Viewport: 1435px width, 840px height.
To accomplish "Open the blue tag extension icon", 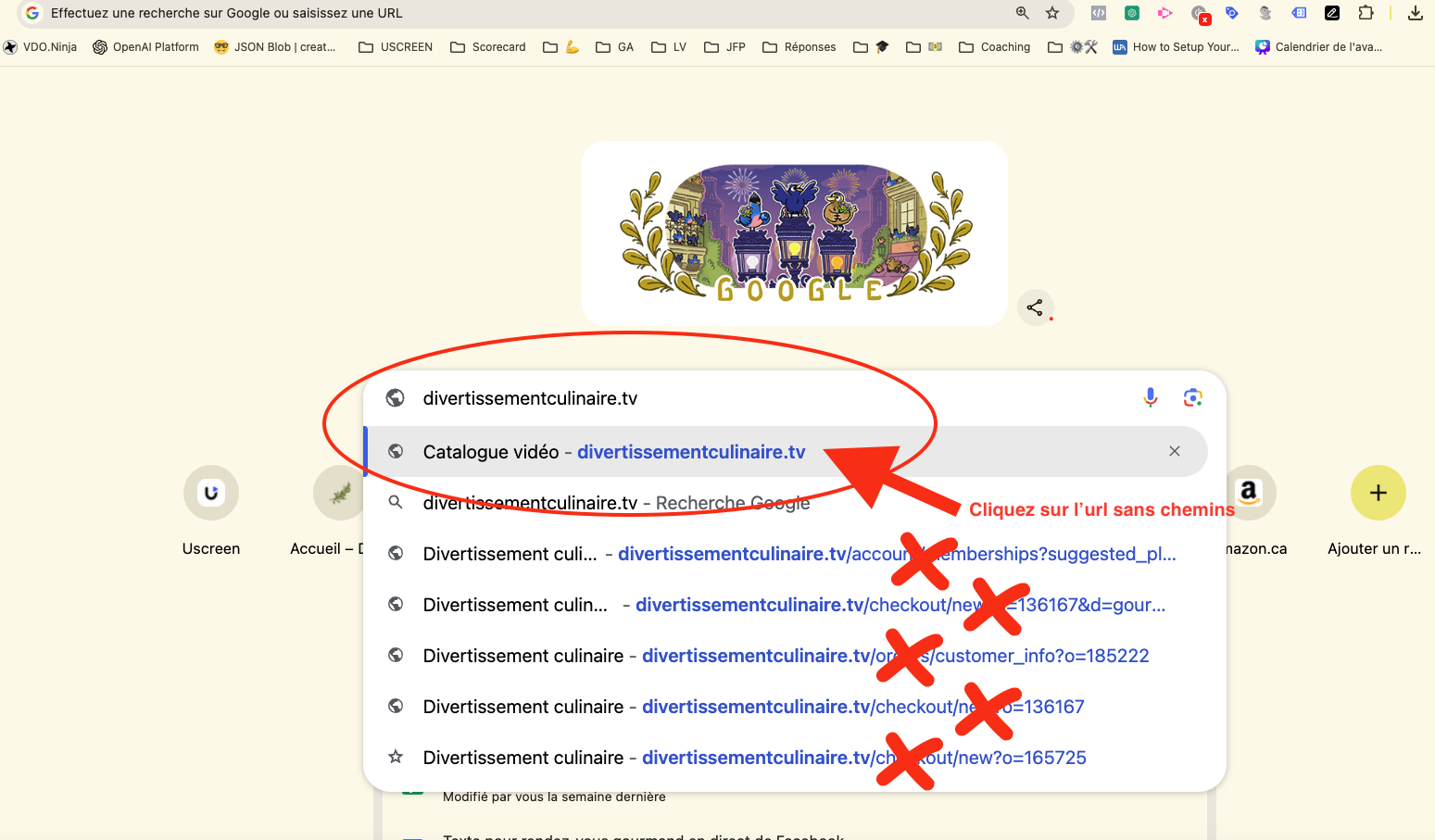I will tap(1232, 13).
